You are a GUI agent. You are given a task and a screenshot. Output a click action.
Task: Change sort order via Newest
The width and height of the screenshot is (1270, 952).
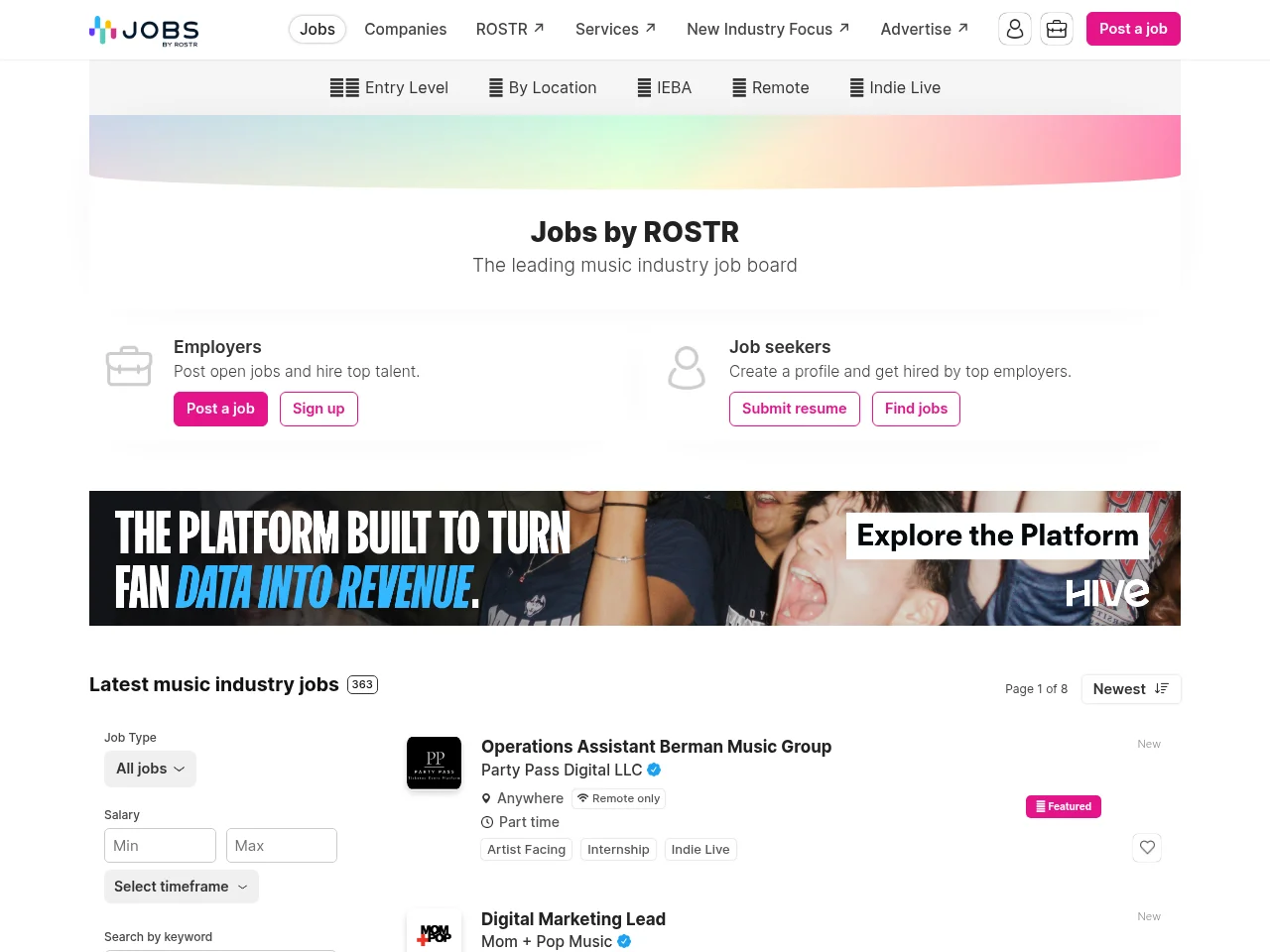(x=1131, y=689)
